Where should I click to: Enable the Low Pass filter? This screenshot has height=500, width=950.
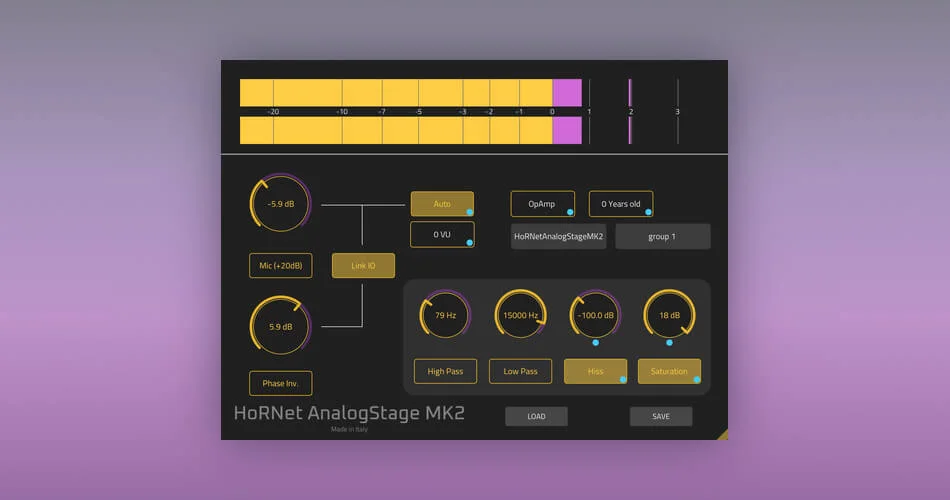pos(520,371)
